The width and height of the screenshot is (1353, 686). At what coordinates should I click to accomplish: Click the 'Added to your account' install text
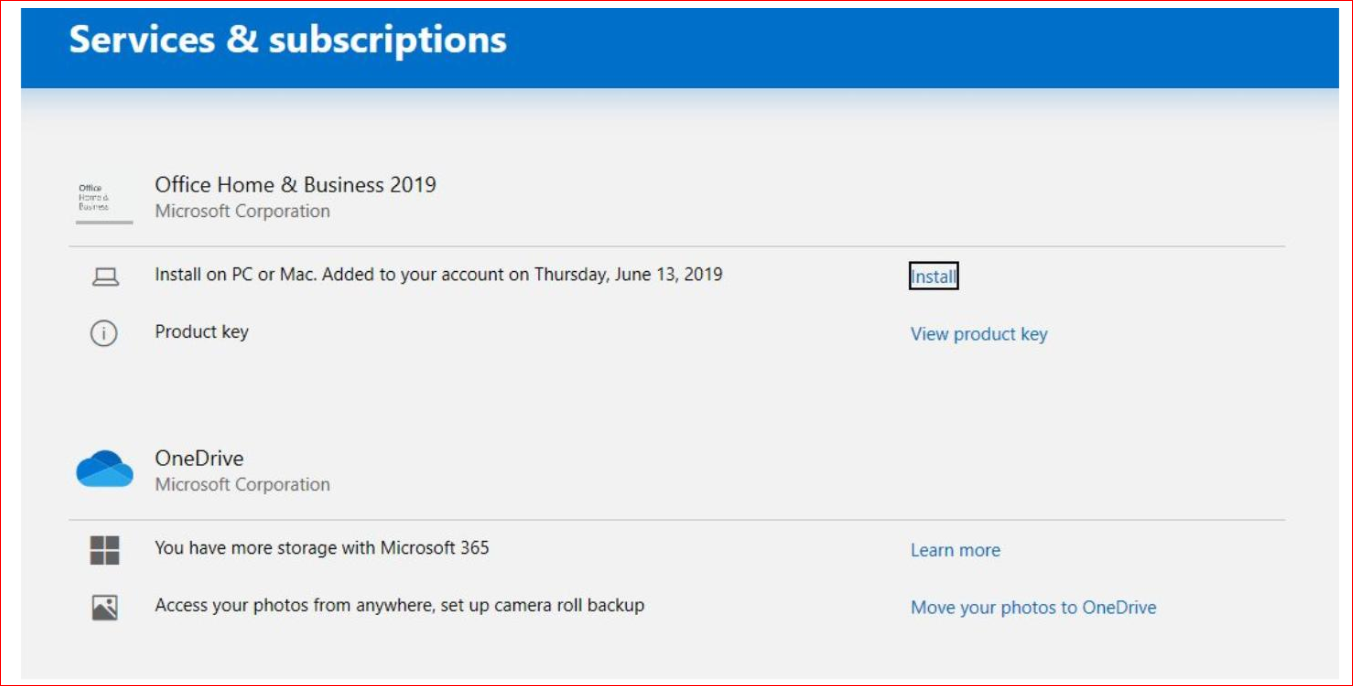pyautogui.click(x=439, y=274)
